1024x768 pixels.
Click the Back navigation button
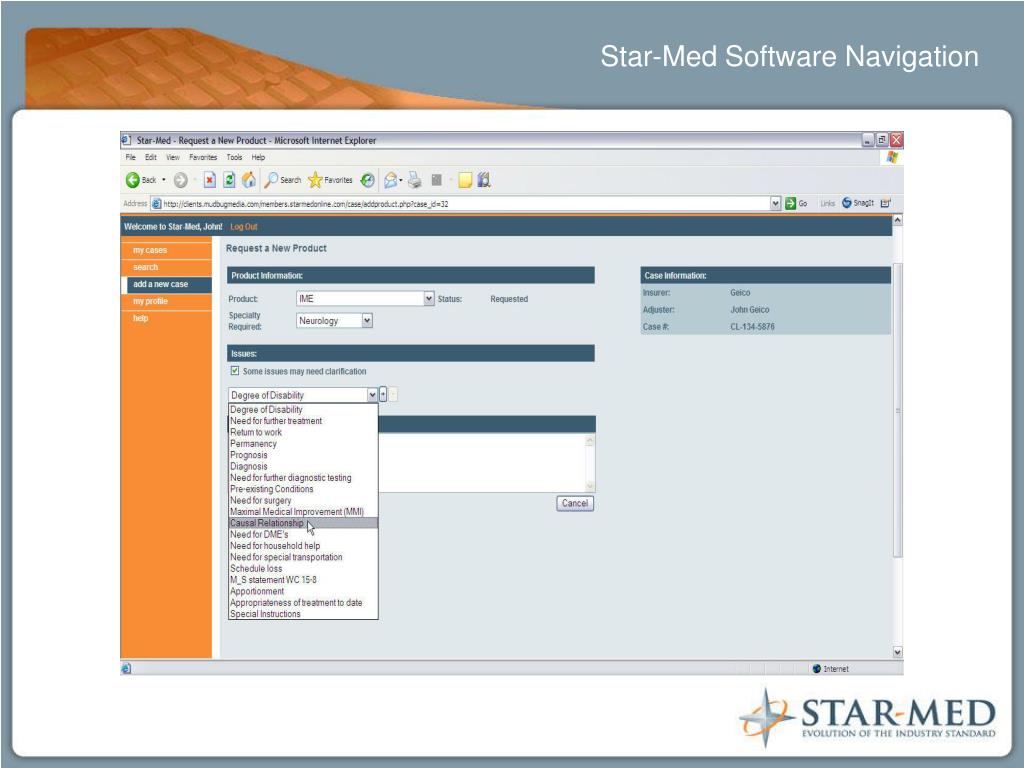(x=141, y=180)
